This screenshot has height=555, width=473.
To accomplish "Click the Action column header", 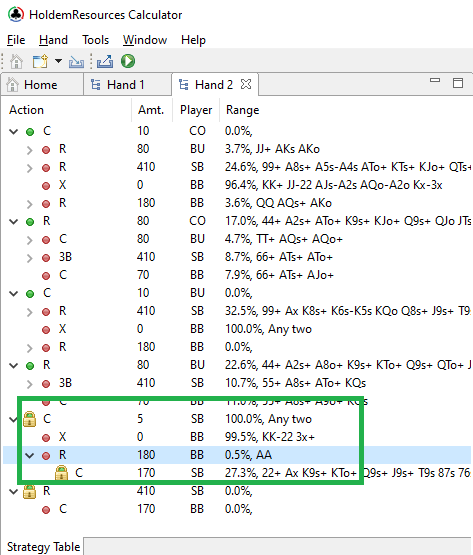I will [27, 110].
